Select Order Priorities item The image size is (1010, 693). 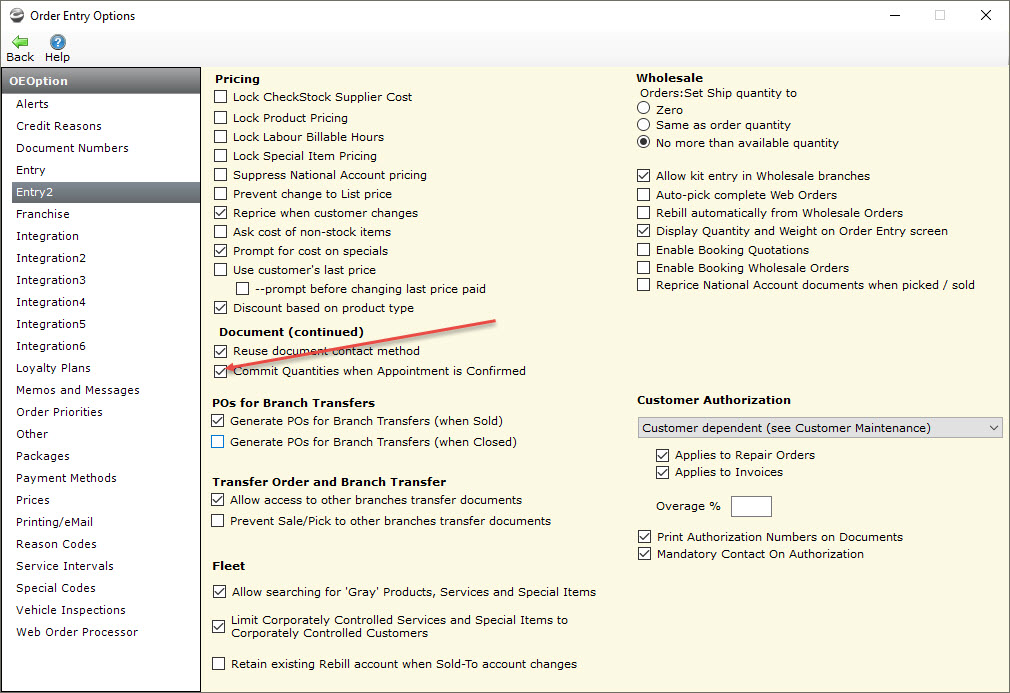(x=59, y=412)
